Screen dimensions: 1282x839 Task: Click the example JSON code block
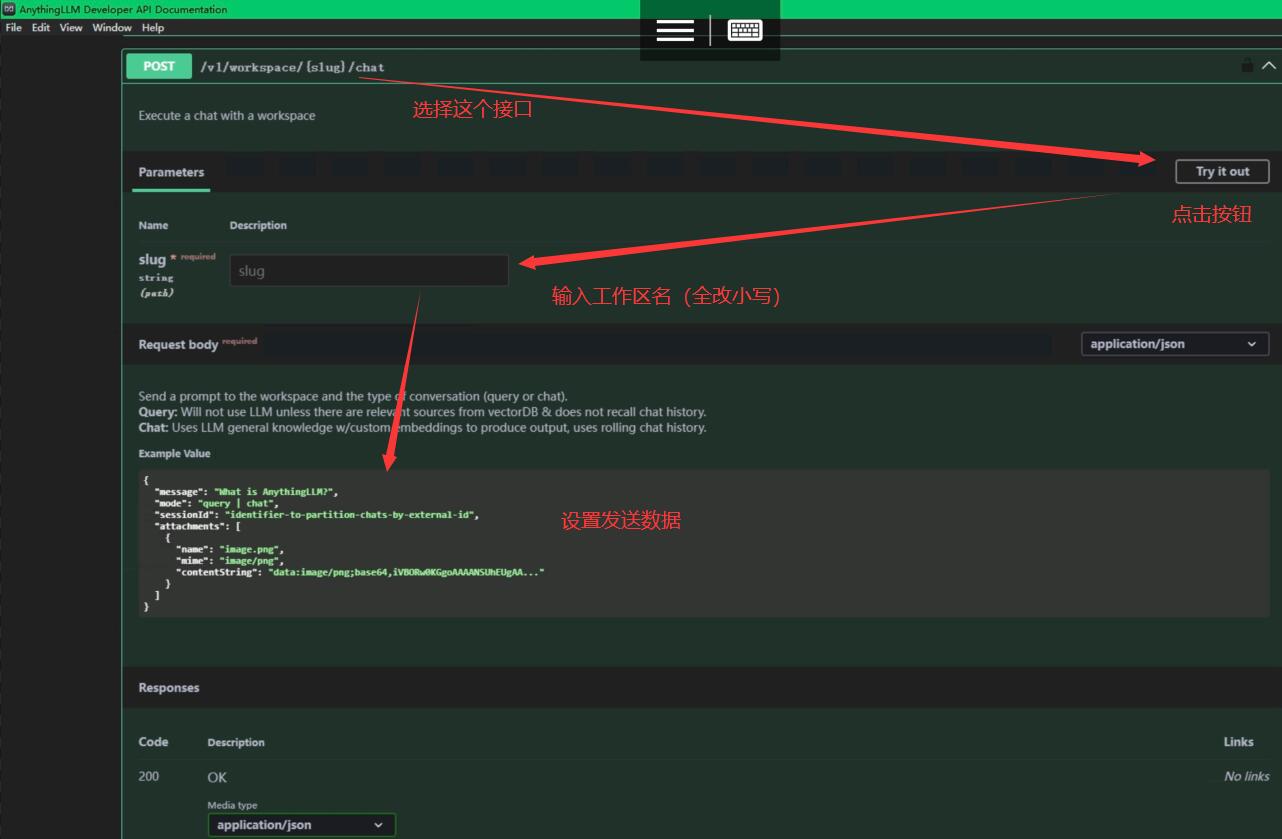pos(704,543)
